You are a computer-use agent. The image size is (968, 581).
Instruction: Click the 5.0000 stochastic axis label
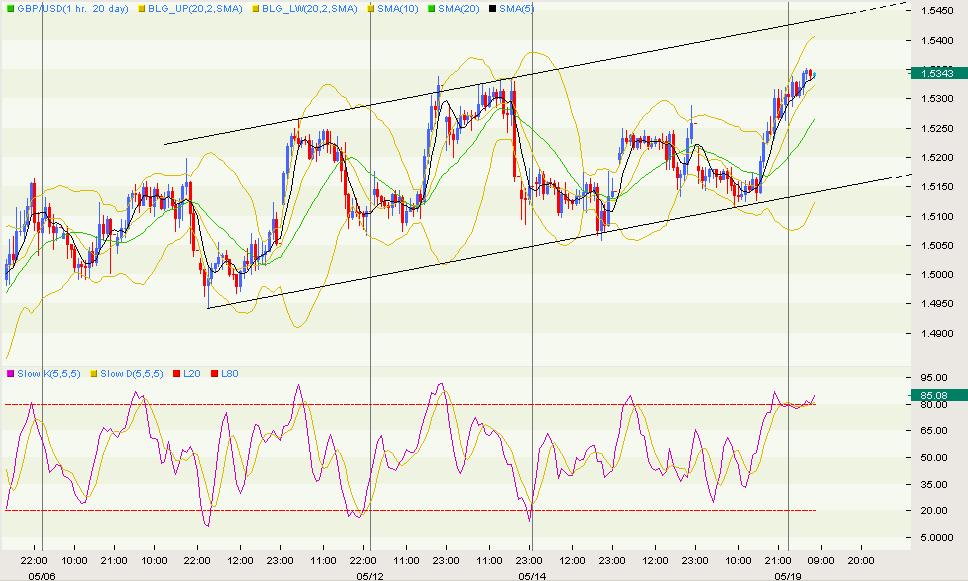point(936,538)
